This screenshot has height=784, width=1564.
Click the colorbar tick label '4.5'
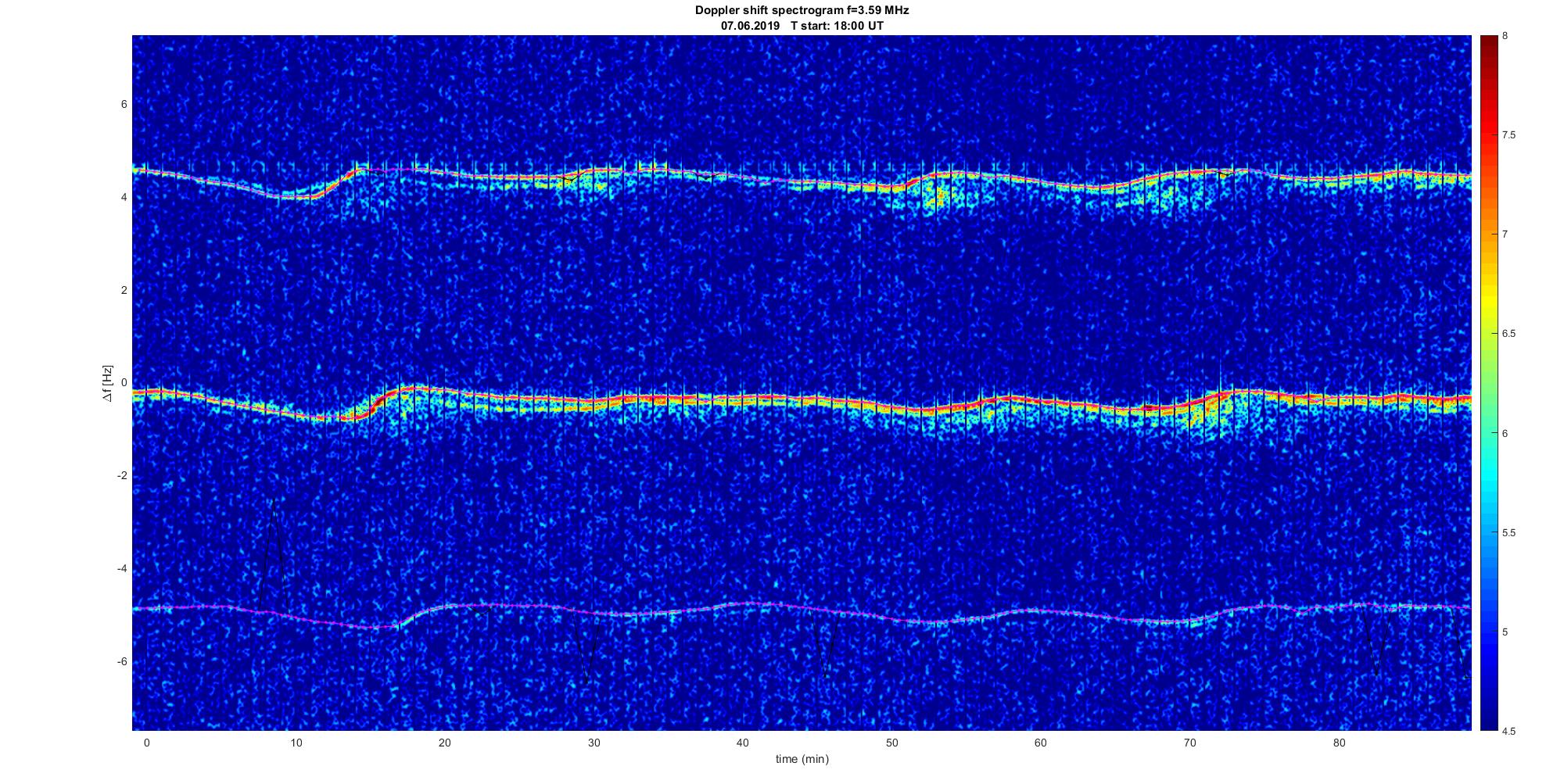click(1509, 731)
